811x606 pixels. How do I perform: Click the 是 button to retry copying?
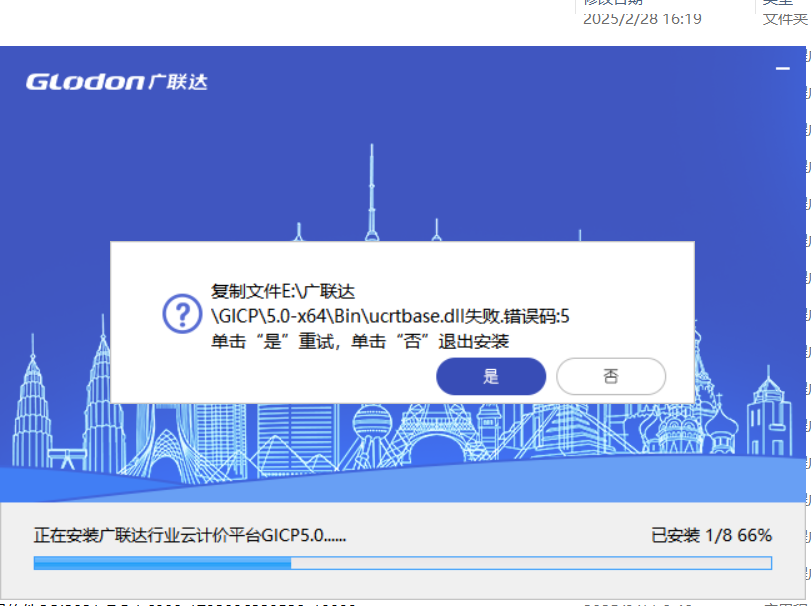[491, 376]
